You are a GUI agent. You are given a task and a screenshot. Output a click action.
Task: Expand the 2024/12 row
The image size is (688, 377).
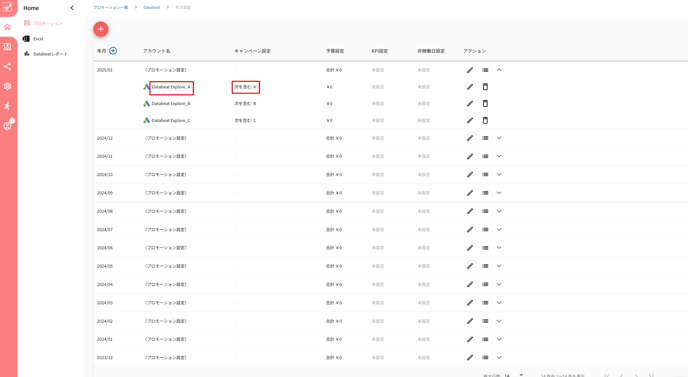[499, 138]
